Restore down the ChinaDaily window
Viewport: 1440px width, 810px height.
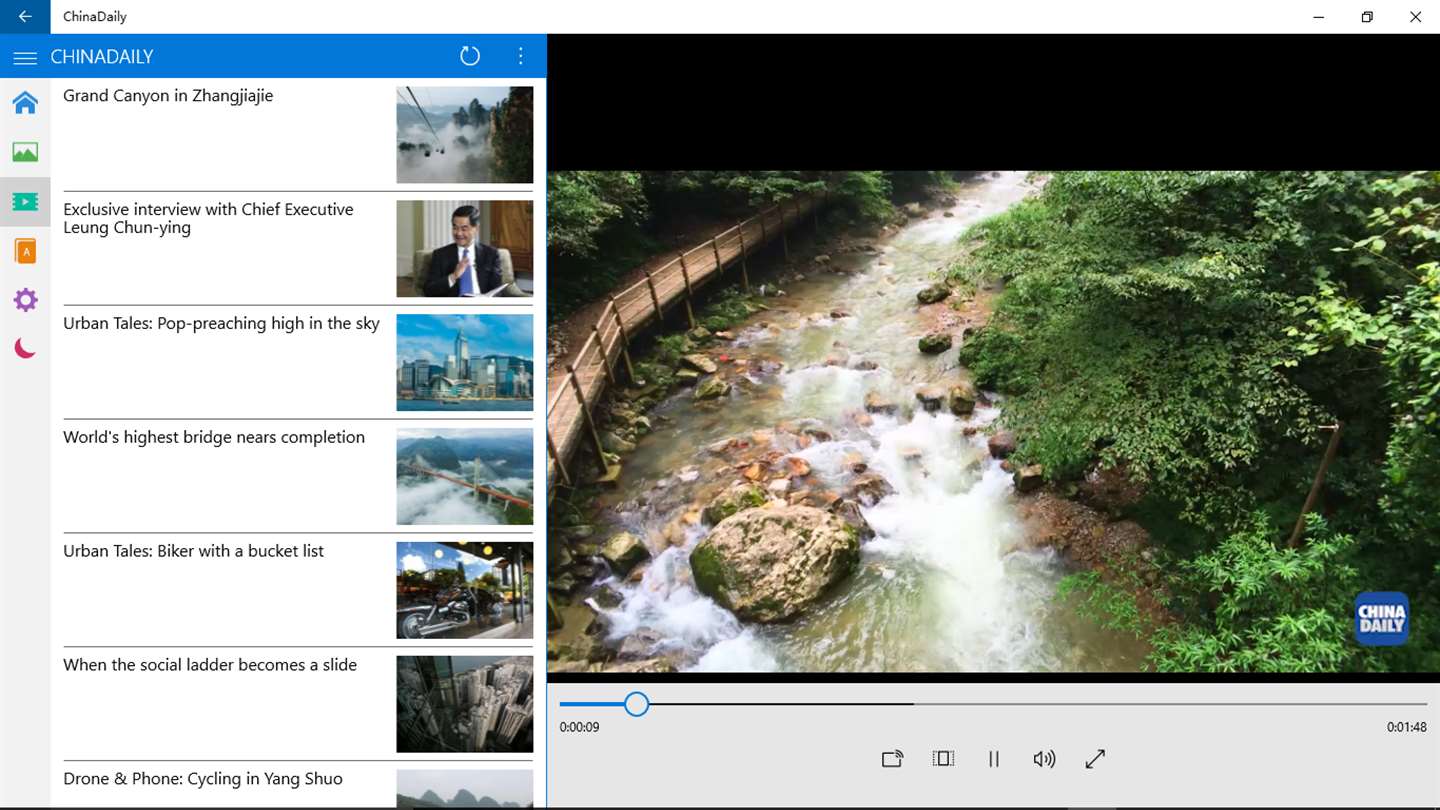pos(1367,17)
